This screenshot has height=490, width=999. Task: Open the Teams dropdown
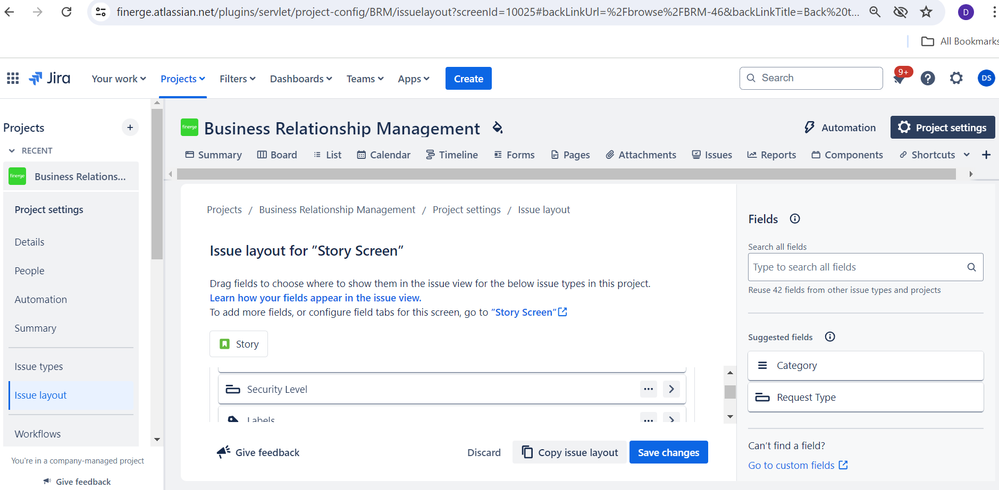click(x=365, y=78)
